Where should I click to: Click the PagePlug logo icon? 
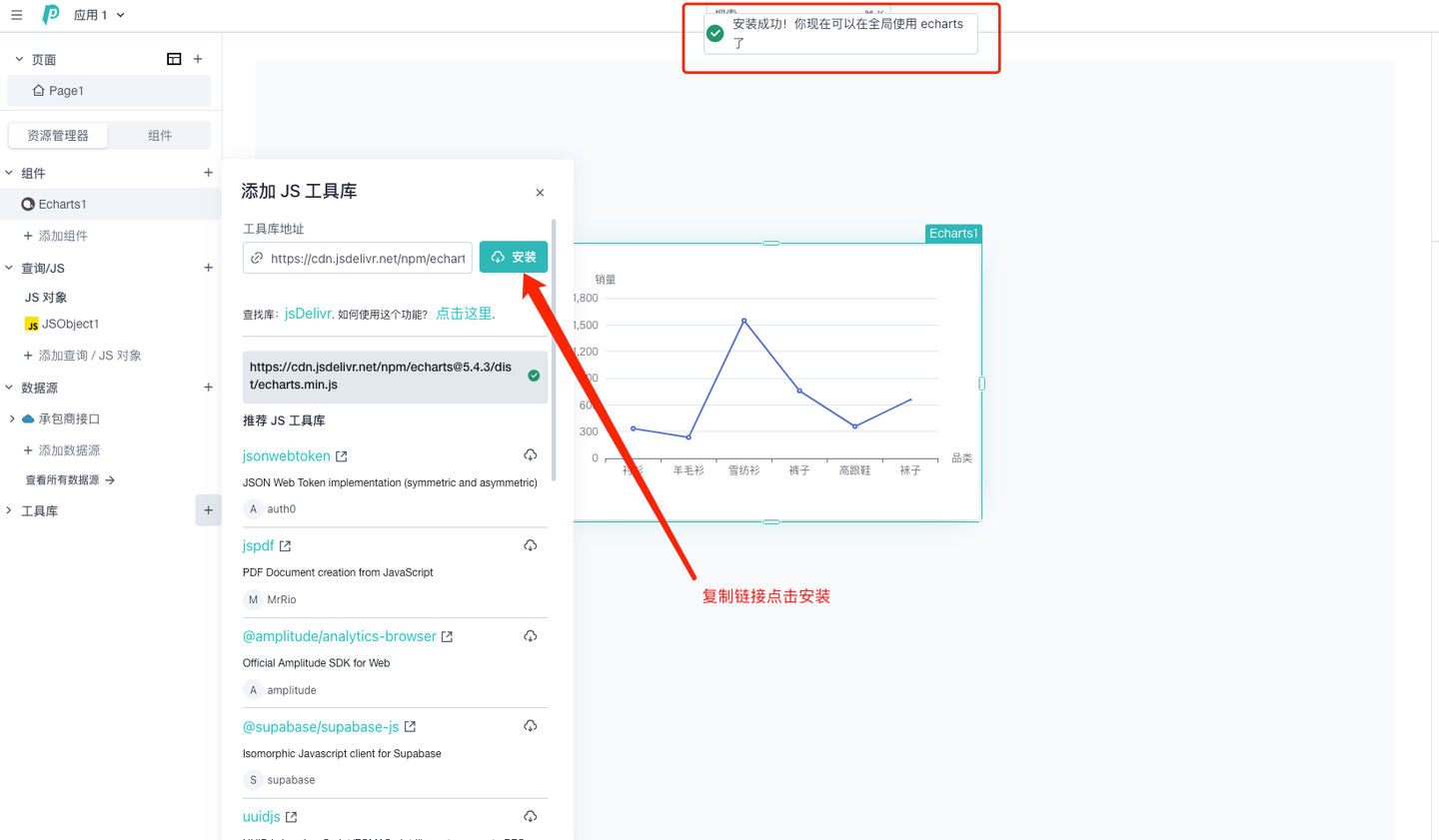tap(50, 14)
